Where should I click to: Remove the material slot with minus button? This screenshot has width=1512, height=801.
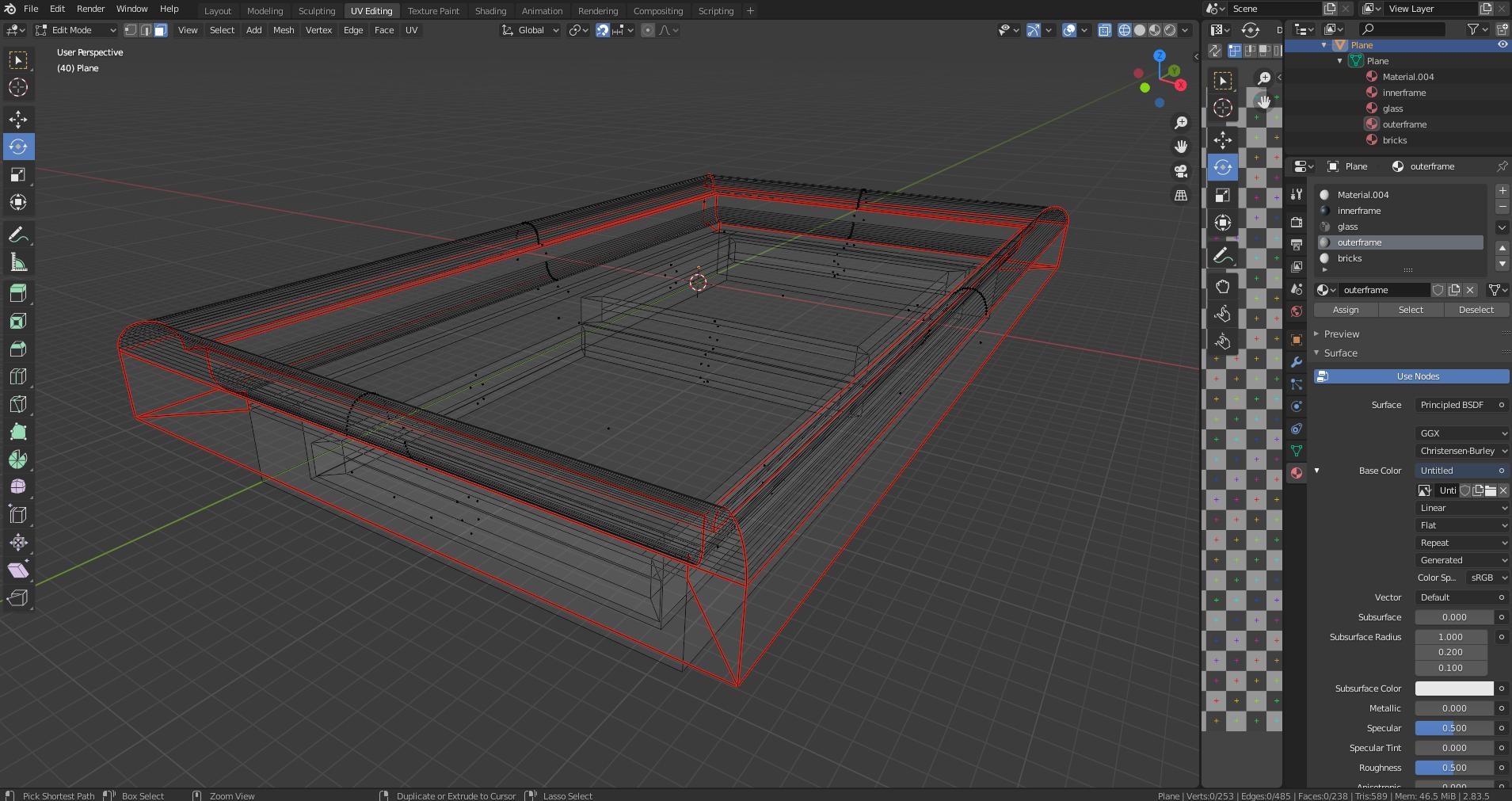1502,207
